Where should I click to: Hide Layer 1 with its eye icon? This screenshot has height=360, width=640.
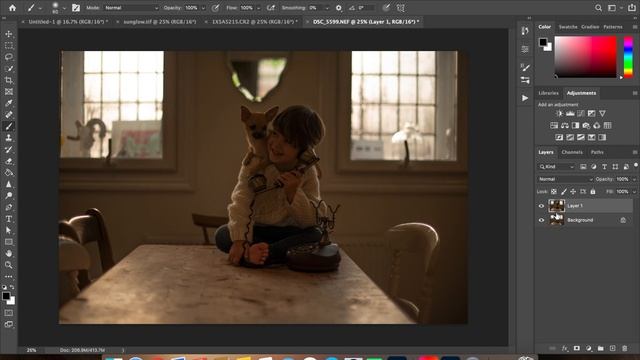(x=541, y=206)
